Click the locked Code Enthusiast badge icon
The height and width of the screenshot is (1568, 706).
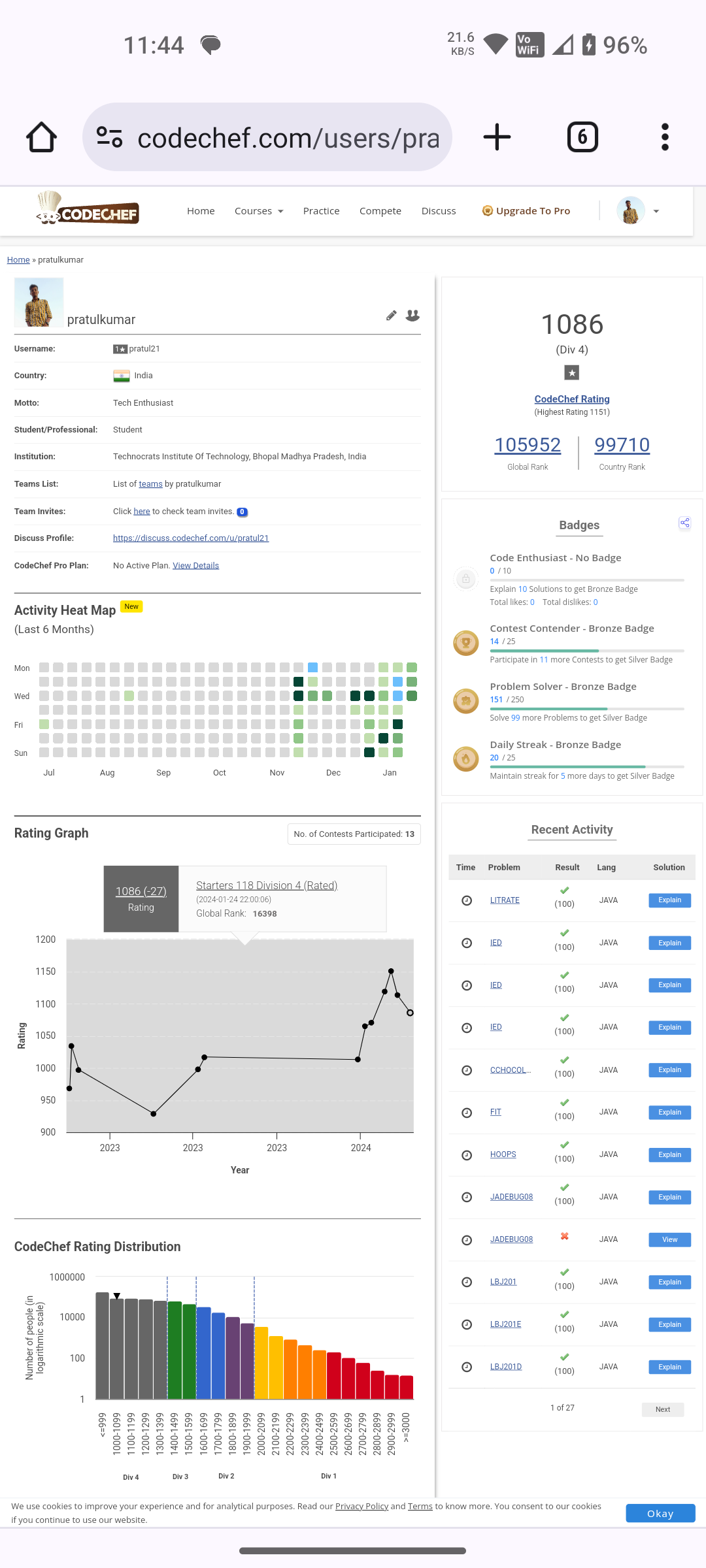(x=466, y=578)
